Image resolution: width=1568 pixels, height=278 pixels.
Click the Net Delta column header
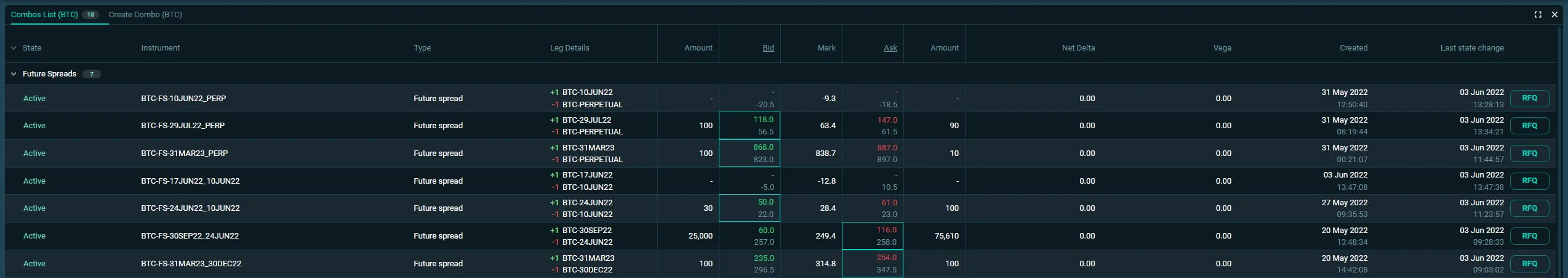point(1078,48)
